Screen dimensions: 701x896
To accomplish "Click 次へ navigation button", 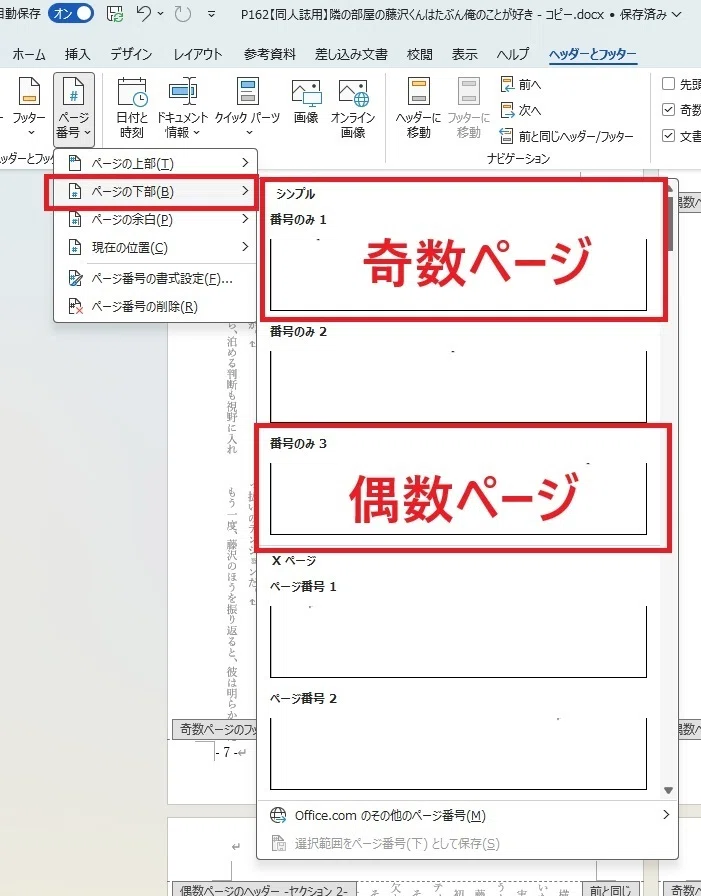I will point(520,110).
